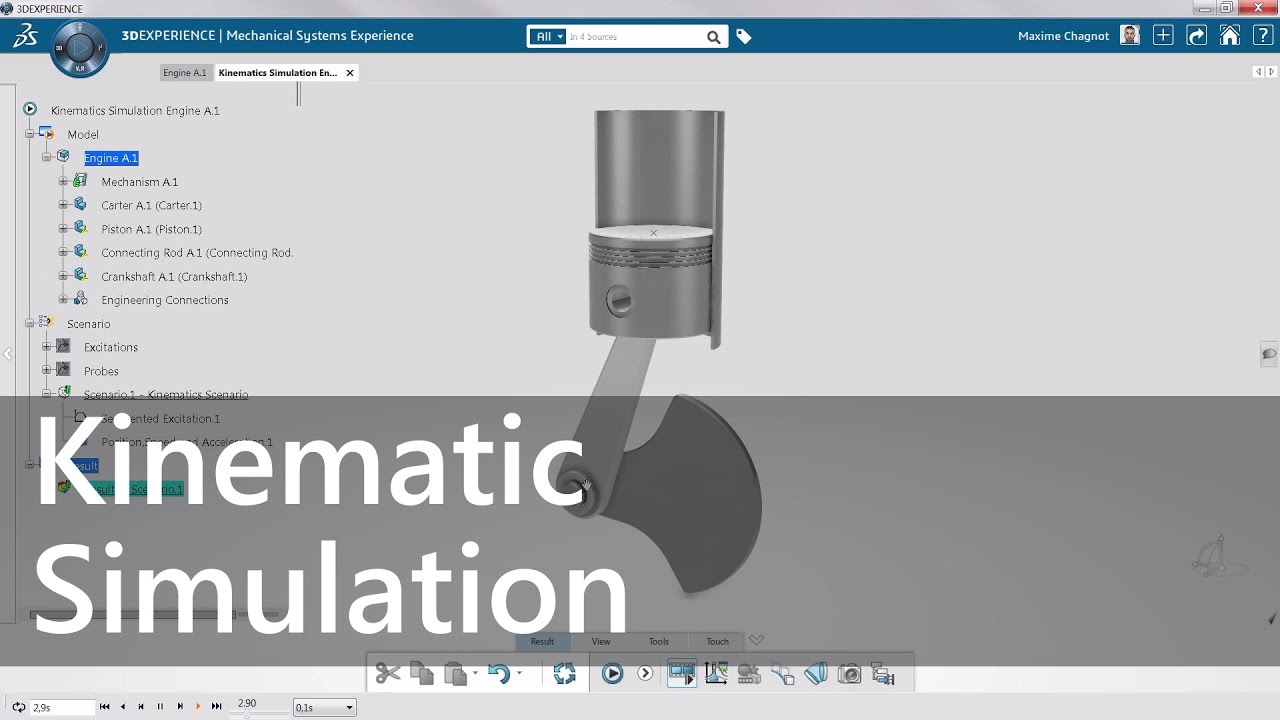Switch to the Touch tab
Image resolution: width=1280 pixels, height=720 pixels.
click(x=718, y=642)
